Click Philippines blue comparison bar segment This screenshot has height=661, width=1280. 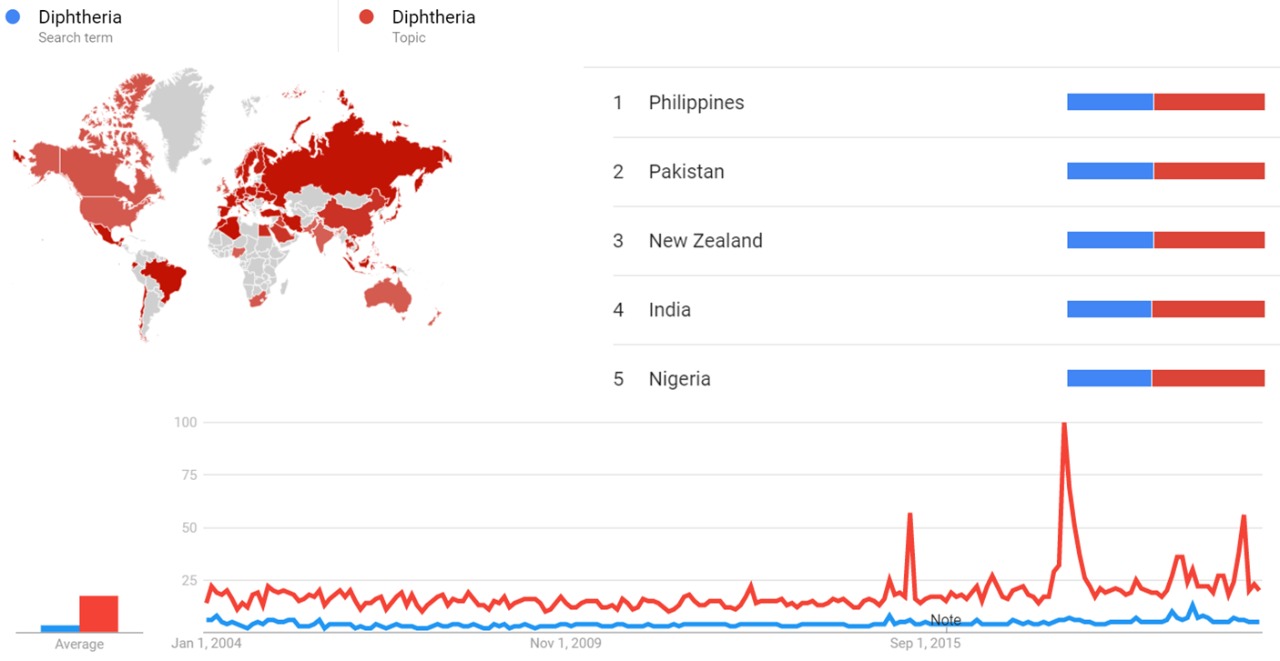point(1110,102)
